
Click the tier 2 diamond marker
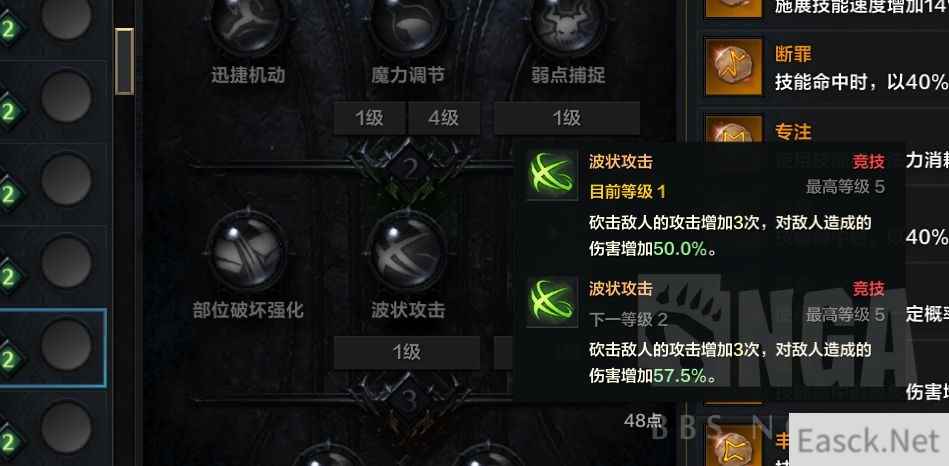point(411,169)
